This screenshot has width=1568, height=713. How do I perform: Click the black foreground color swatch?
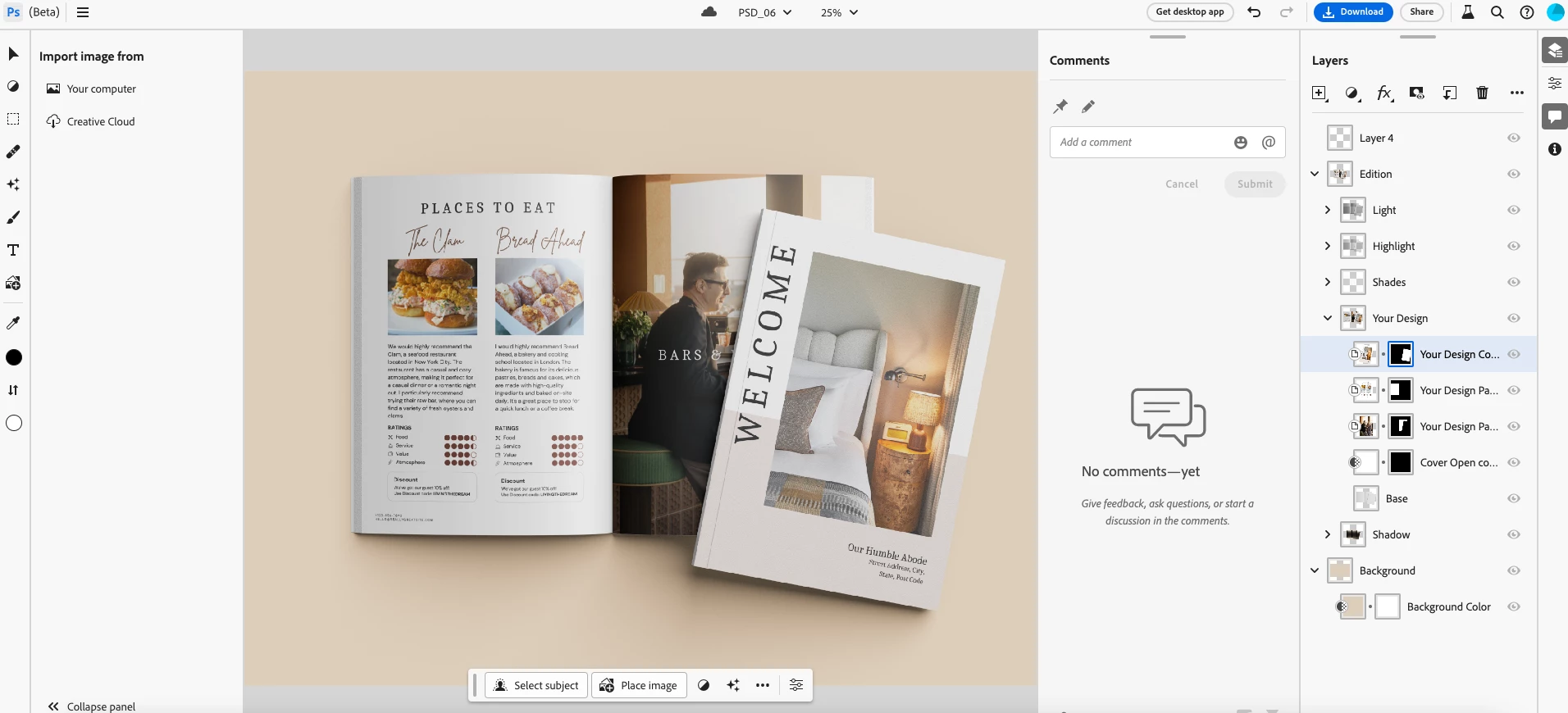tap(14, 357)
